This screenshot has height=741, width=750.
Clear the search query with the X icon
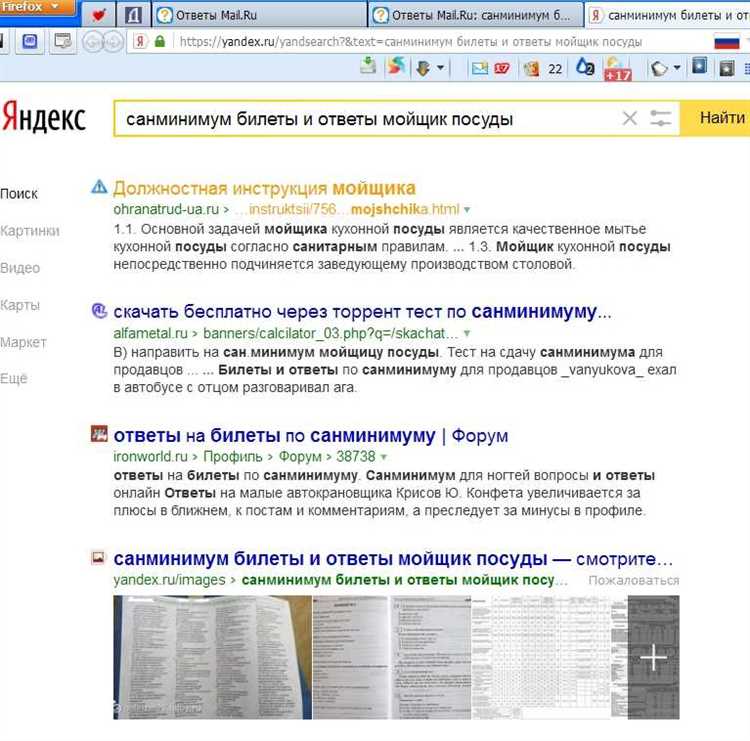click(630, 118)
